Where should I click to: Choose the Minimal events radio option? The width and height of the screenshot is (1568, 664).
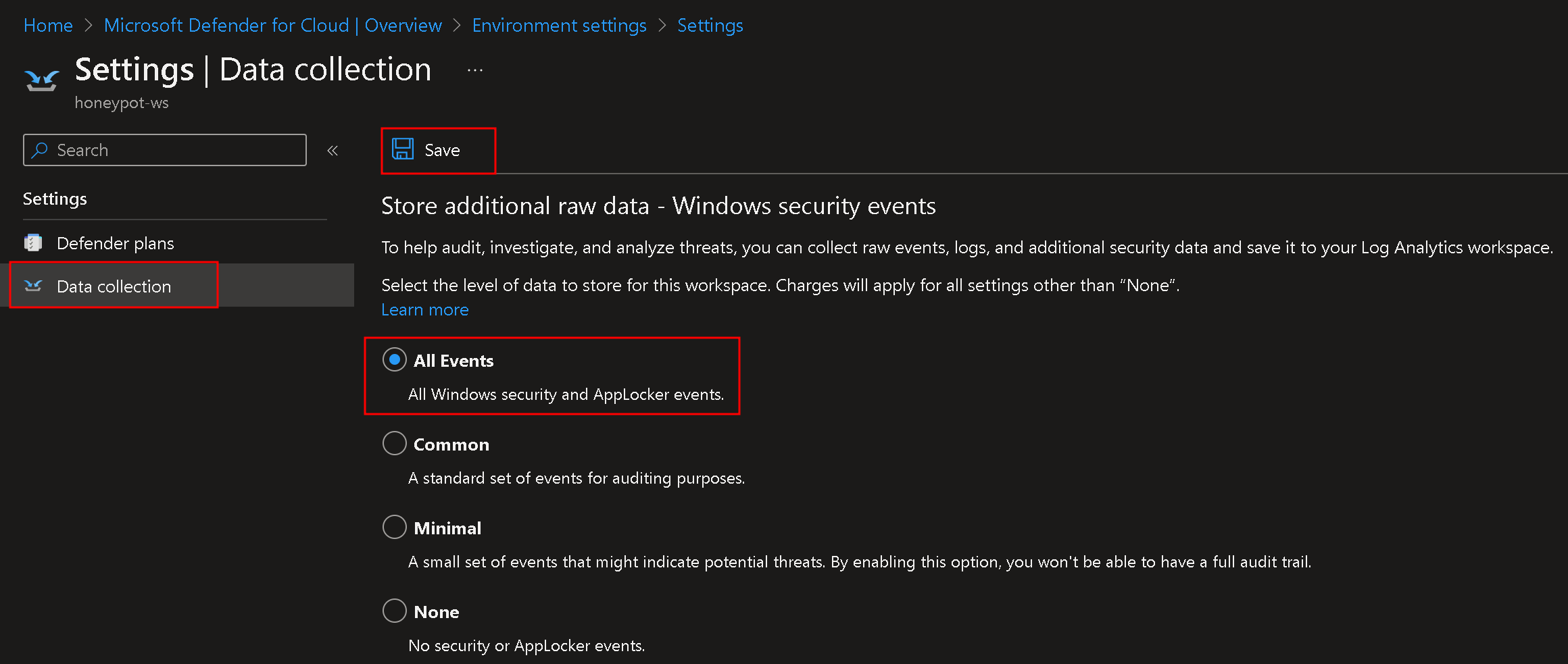395,528
